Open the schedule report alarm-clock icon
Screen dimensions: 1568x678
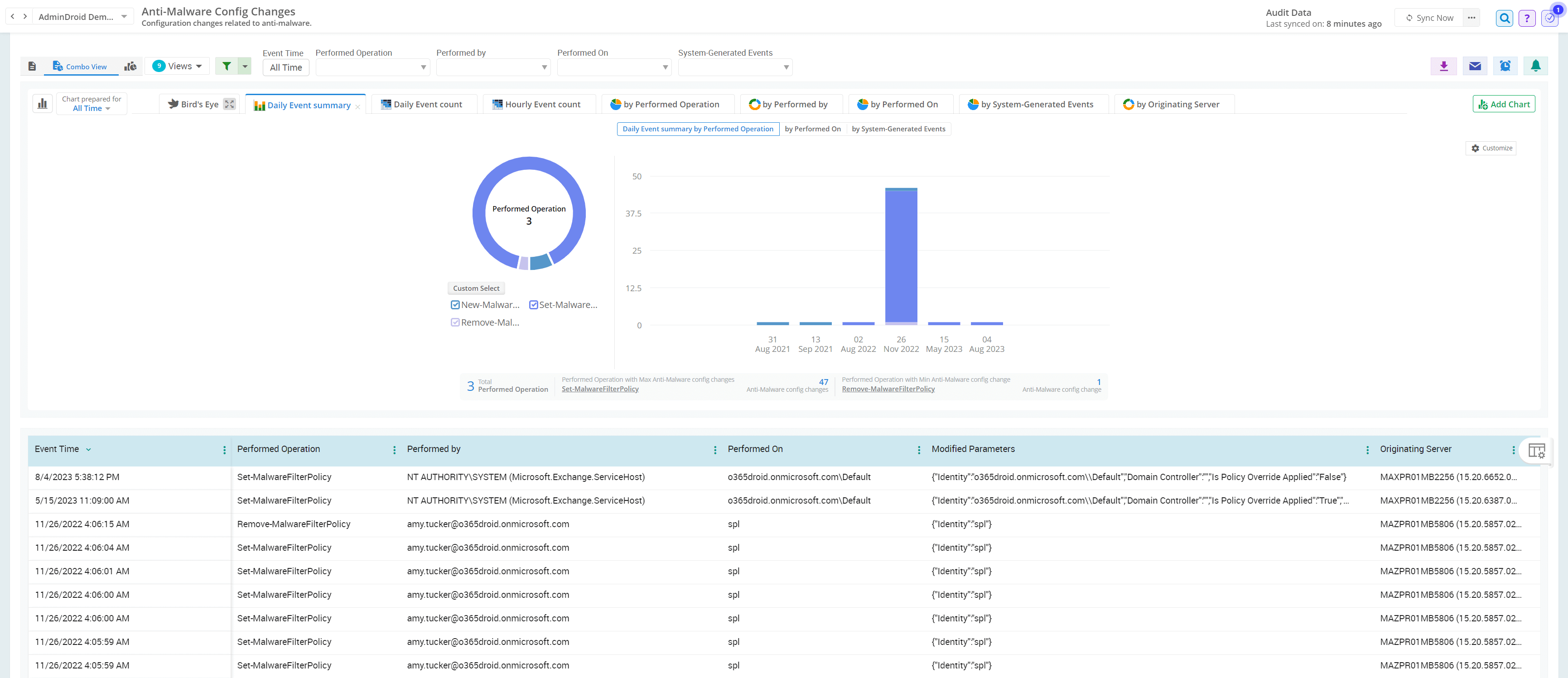click(x=1505, y=66)
